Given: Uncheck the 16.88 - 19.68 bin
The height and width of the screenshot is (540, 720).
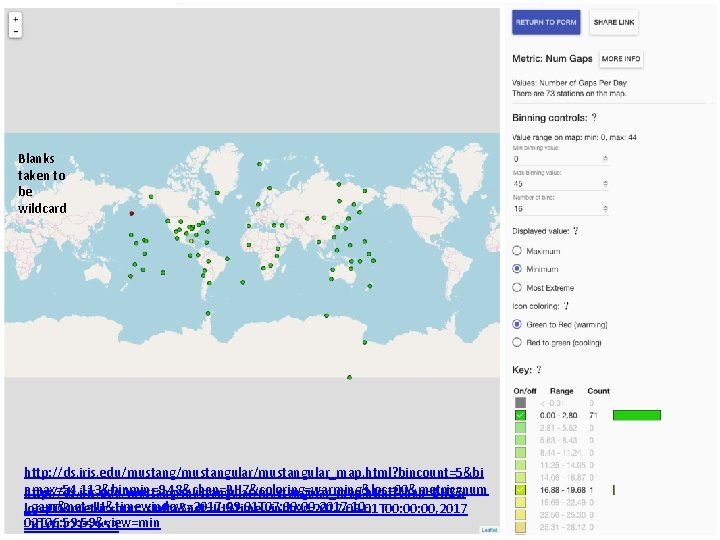Looking at the screenshot, I should 520,490.
